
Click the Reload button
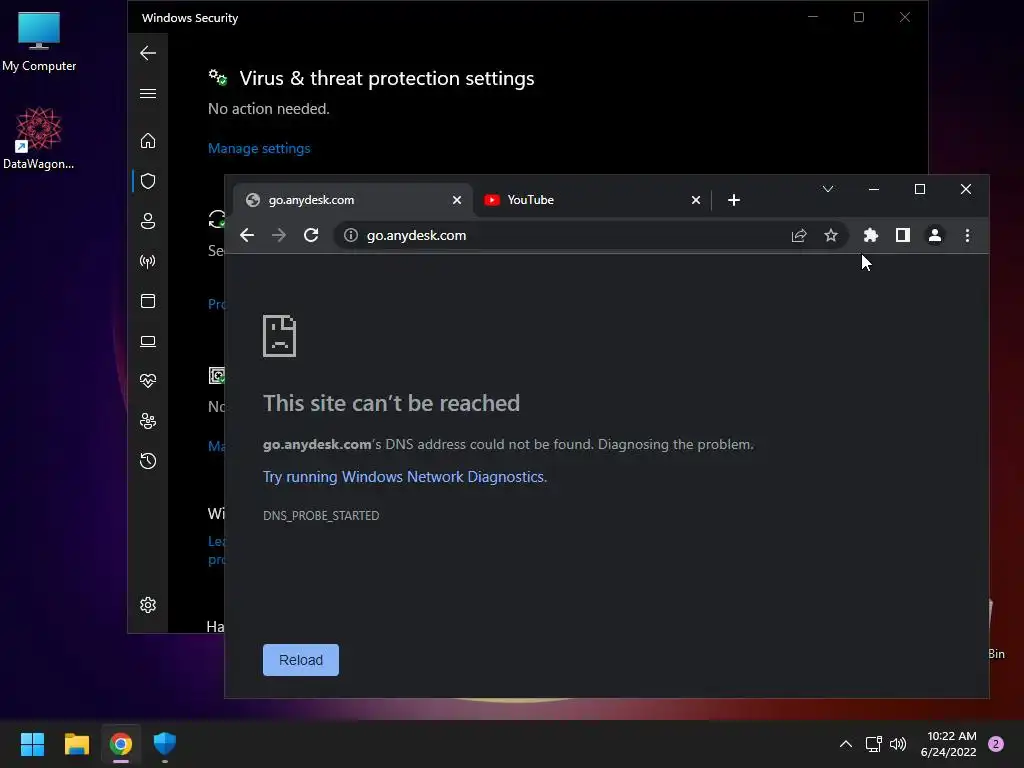pos(301,660)
